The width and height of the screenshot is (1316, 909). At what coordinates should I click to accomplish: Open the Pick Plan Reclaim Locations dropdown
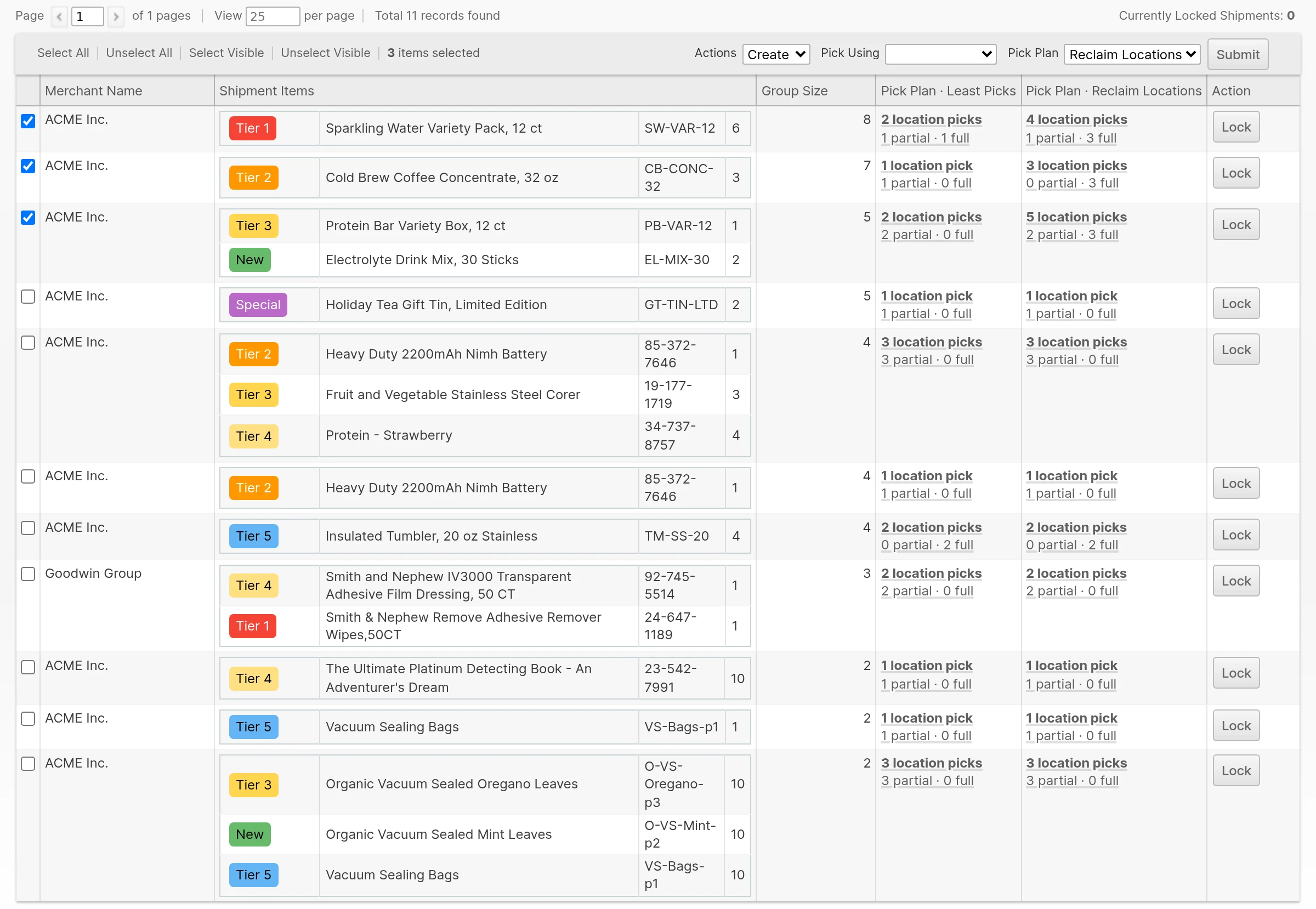pos(1132,54)
